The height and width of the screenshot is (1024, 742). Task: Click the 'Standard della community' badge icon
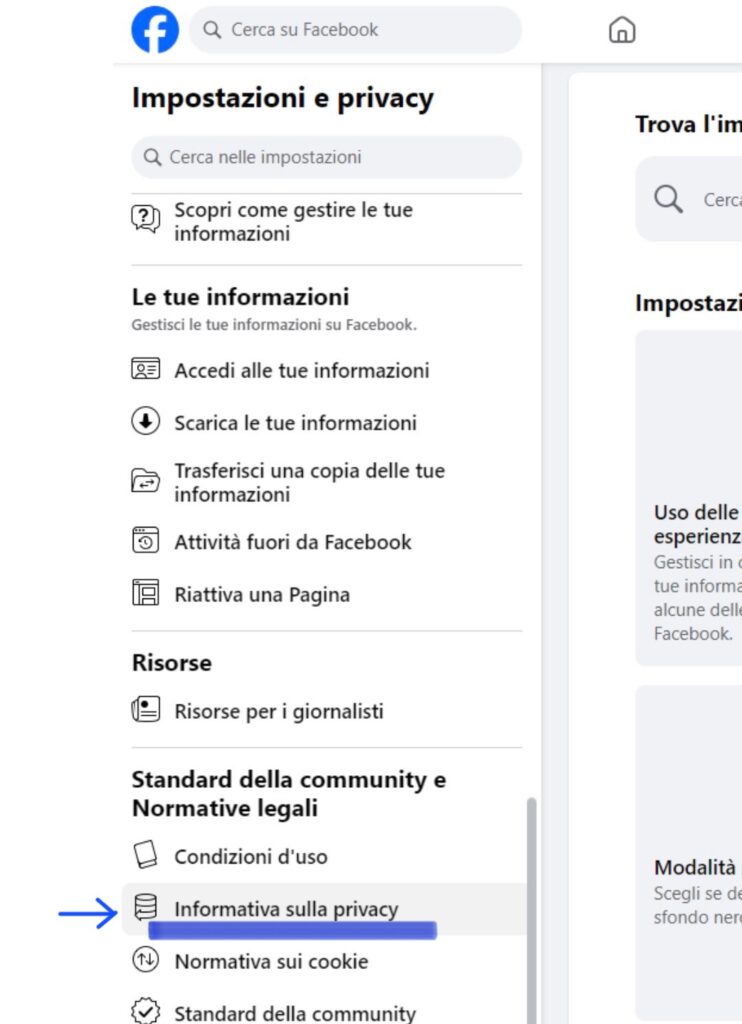coord(146,1012)
